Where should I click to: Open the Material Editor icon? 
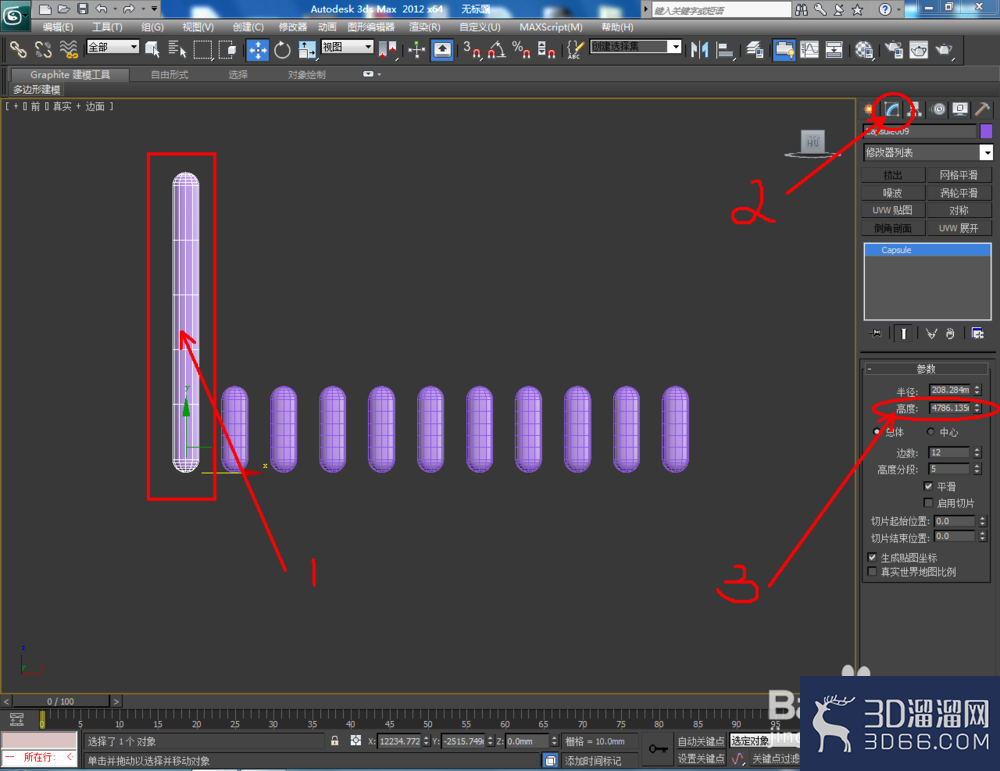click(x=864, y=50)
